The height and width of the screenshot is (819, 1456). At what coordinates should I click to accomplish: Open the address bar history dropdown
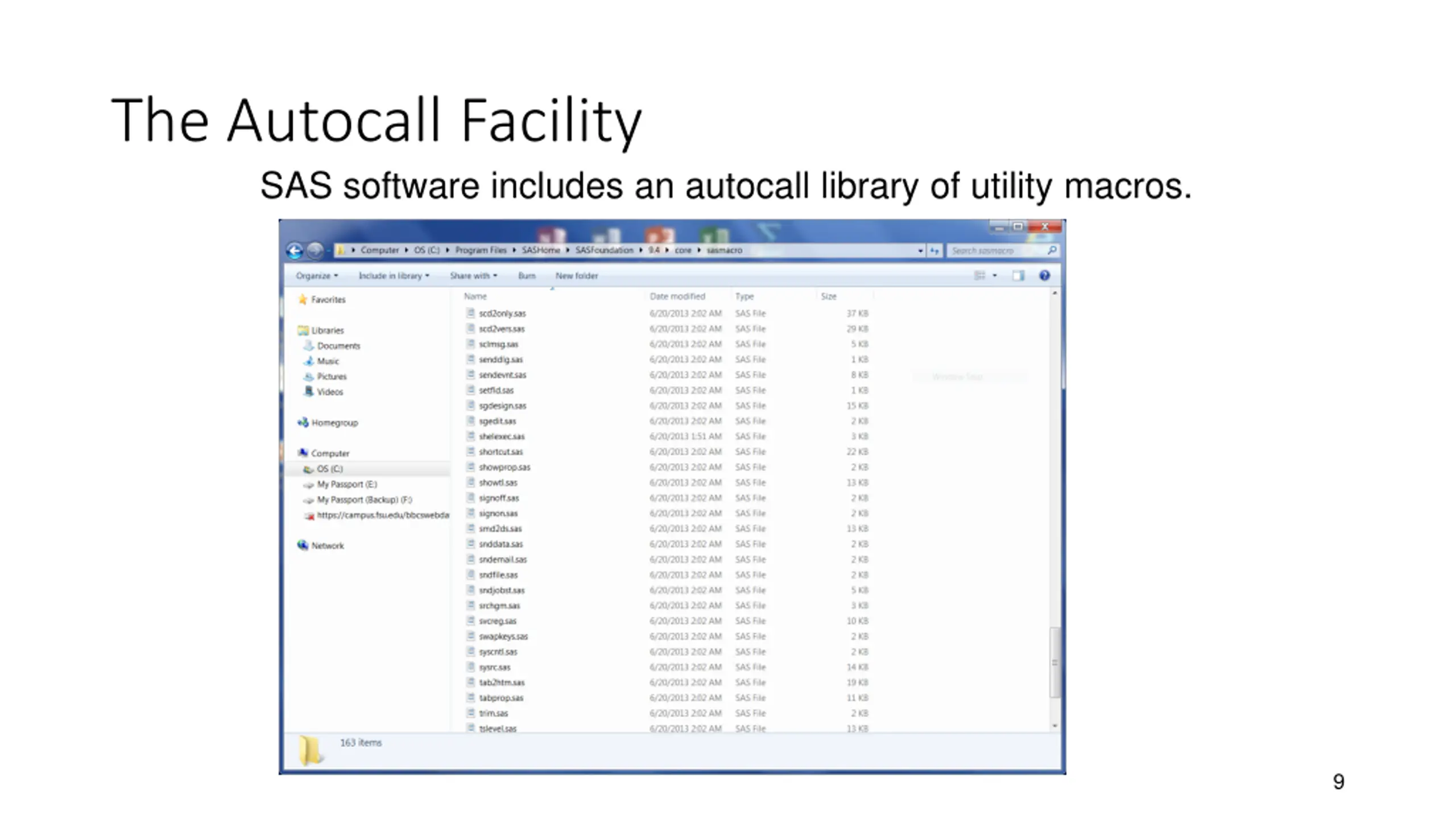coord(920,250)
